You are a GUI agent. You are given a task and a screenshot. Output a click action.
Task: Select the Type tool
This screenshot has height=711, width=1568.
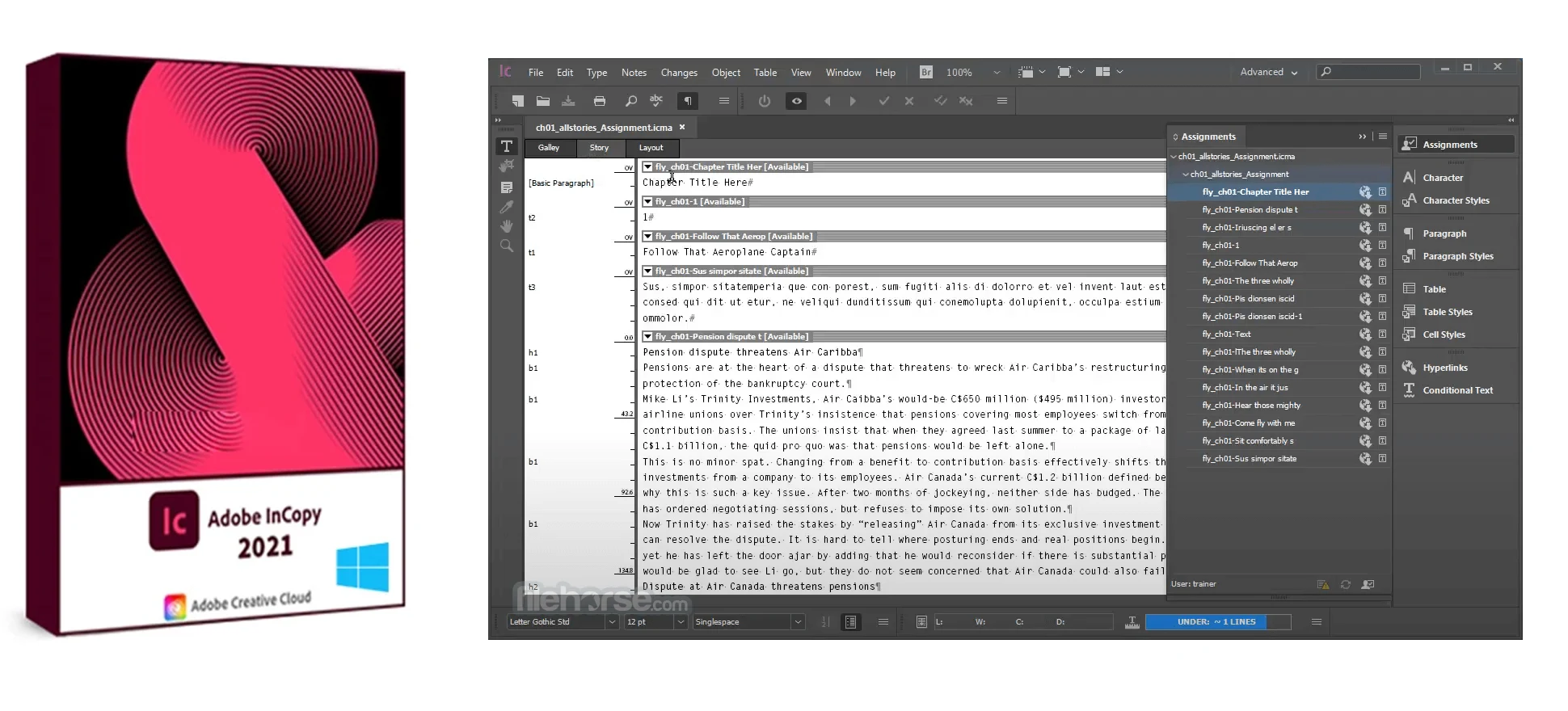507,146
